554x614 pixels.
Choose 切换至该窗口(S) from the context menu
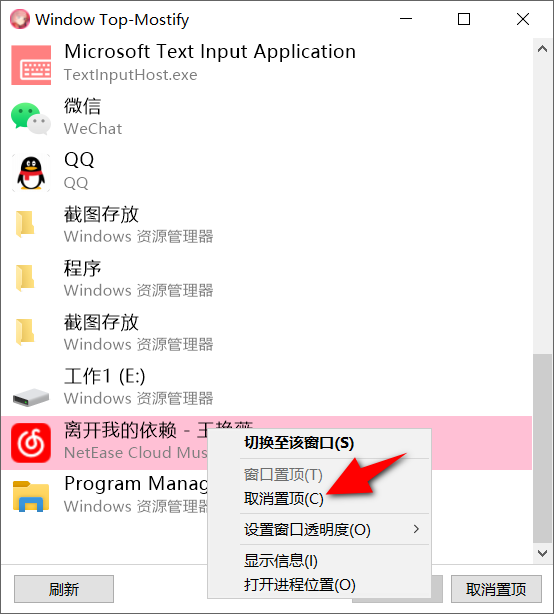pos(319,443)
